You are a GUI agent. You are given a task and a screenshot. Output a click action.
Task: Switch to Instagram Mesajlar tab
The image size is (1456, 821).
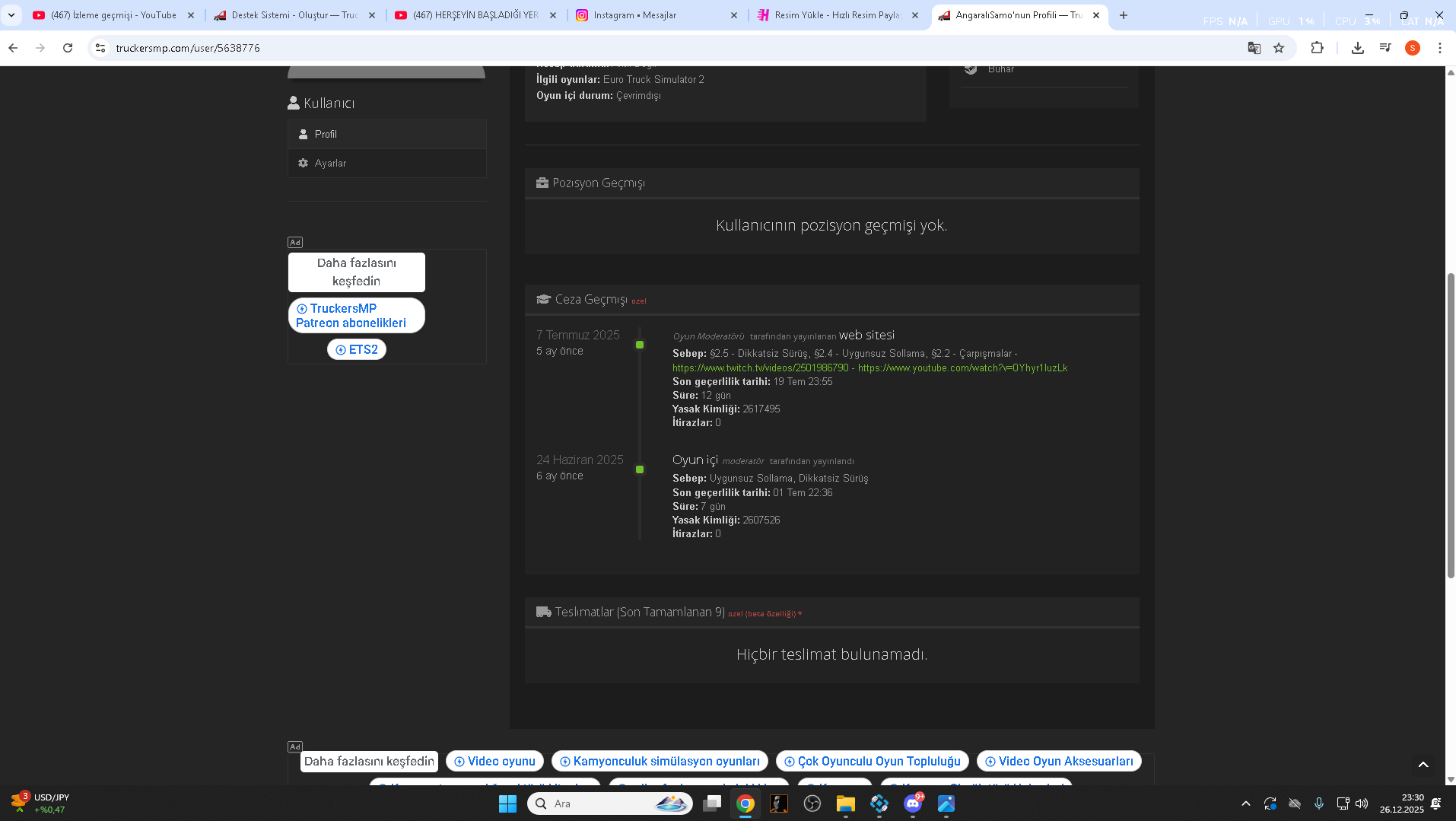point(656,15)
